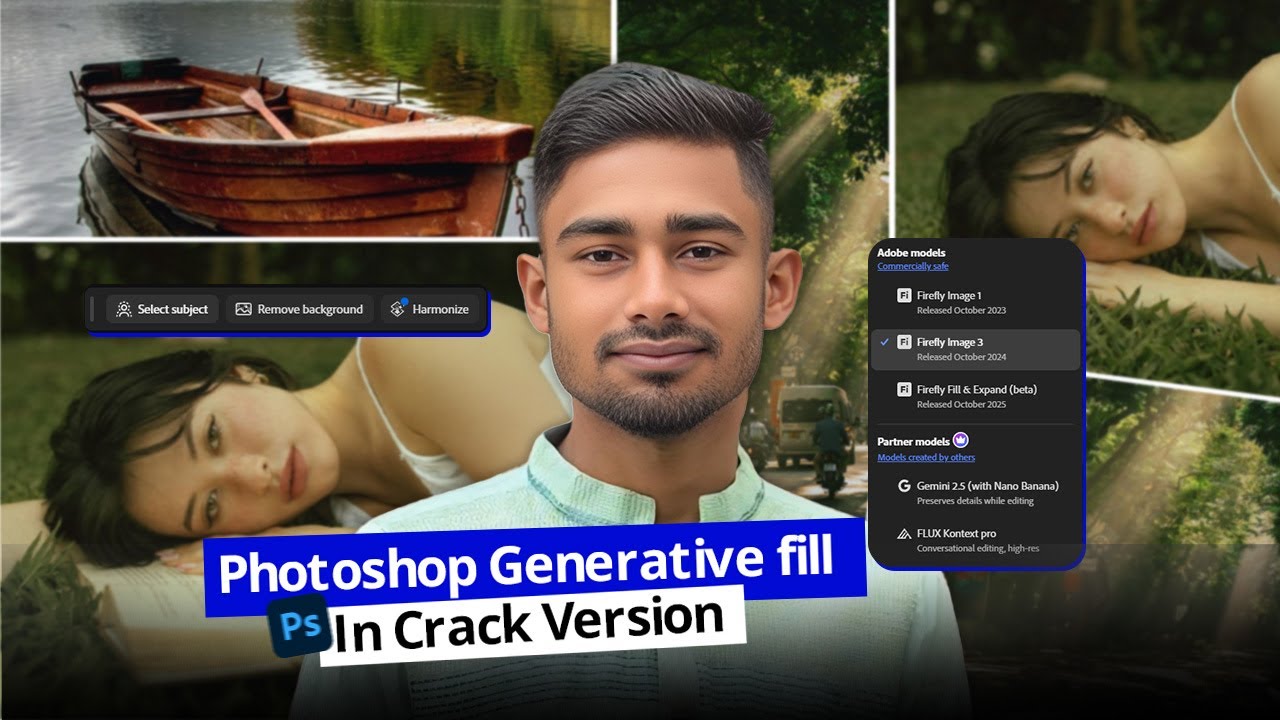Click the purple crown premium icon
The width and height of the screenshot is (1280, 720).
click(961, 440)
